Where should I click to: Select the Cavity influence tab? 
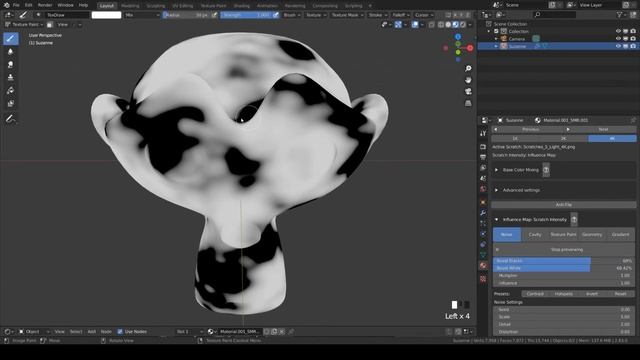(535, 235)
